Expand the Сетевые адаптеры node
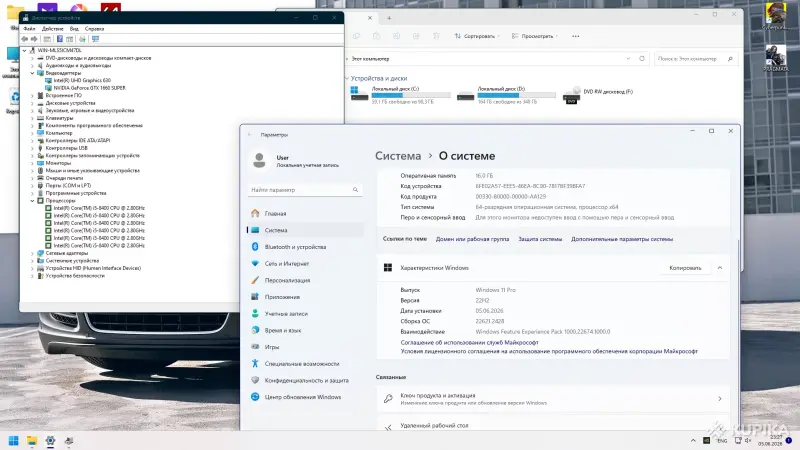800x450 pixels. (x=32, y=253)
